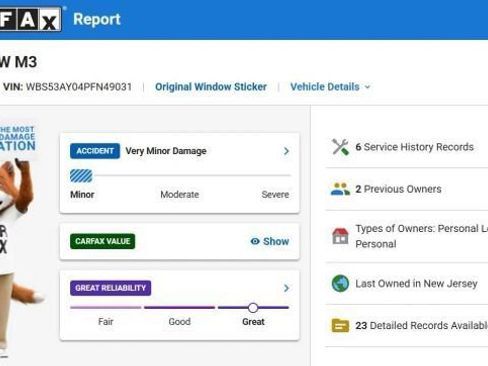Viewport: 488px width, 366px height.
Task: Click the people icon for previous owners
Action: click(340, 189)
